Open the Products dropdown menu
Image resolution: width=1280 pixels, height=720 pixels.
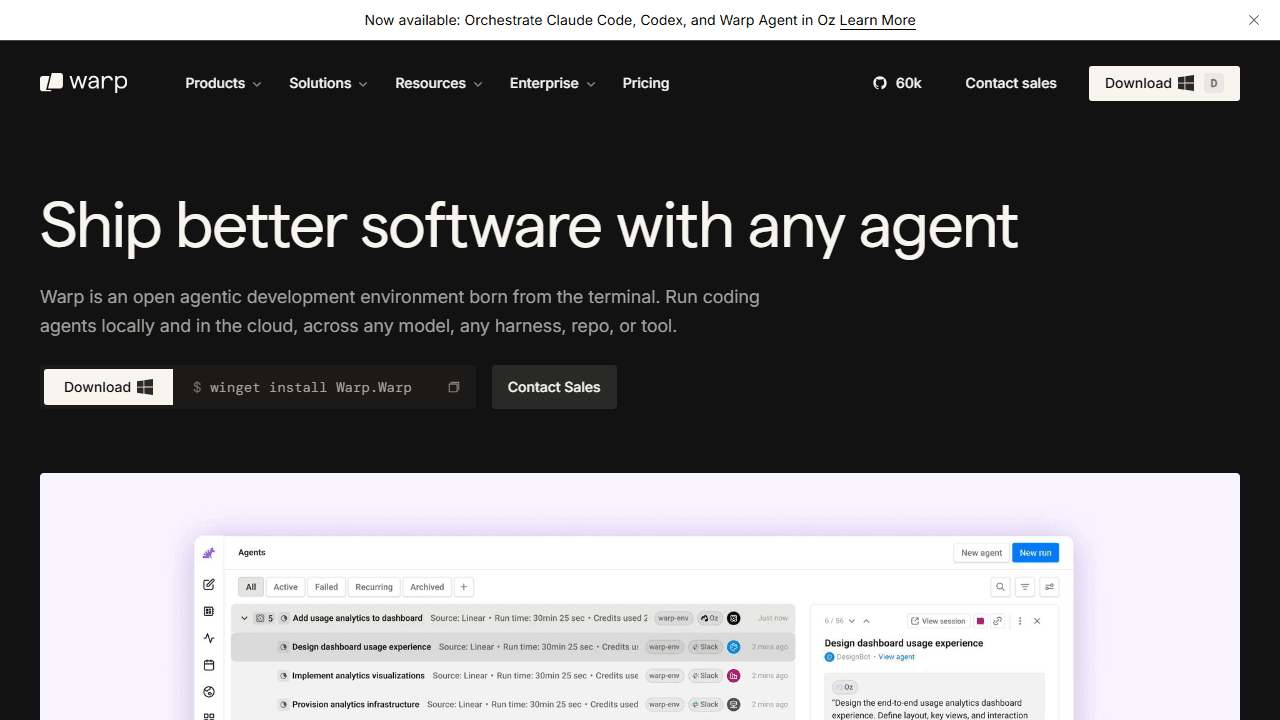pos(223,83)
